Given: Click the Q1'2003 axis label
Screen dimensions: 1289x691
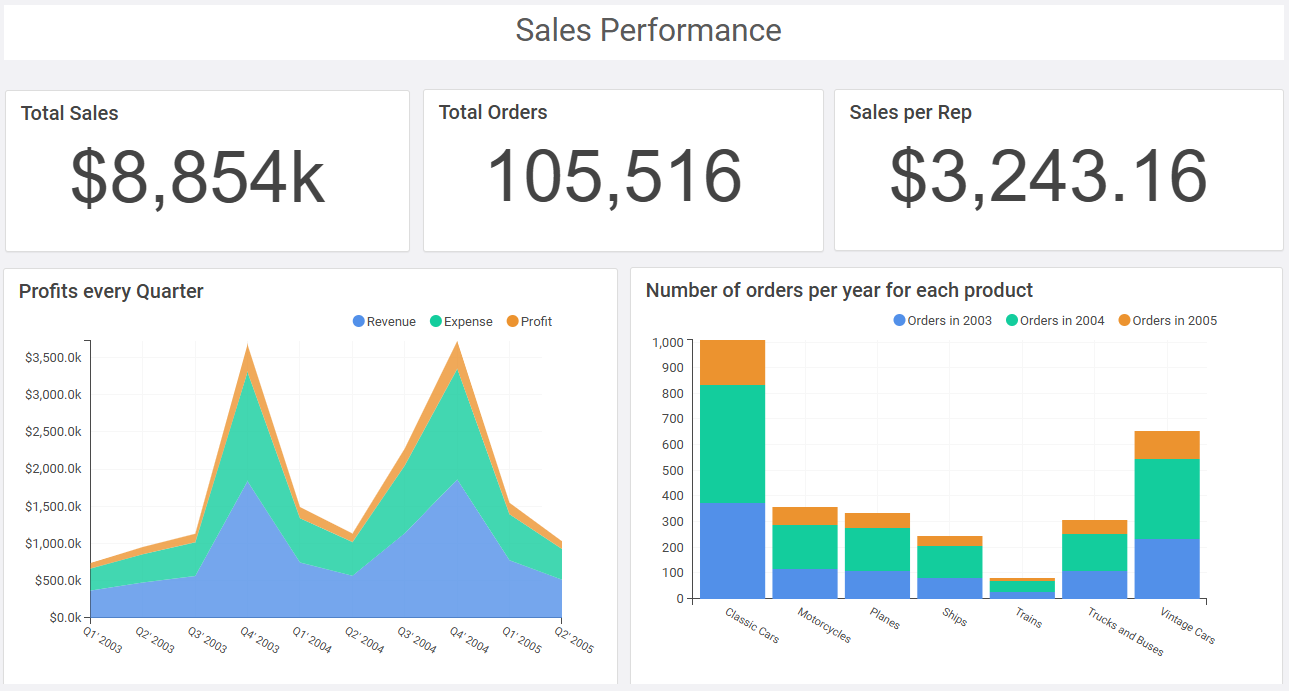Looking at the screenshot, I should click(x=101, y=640).
